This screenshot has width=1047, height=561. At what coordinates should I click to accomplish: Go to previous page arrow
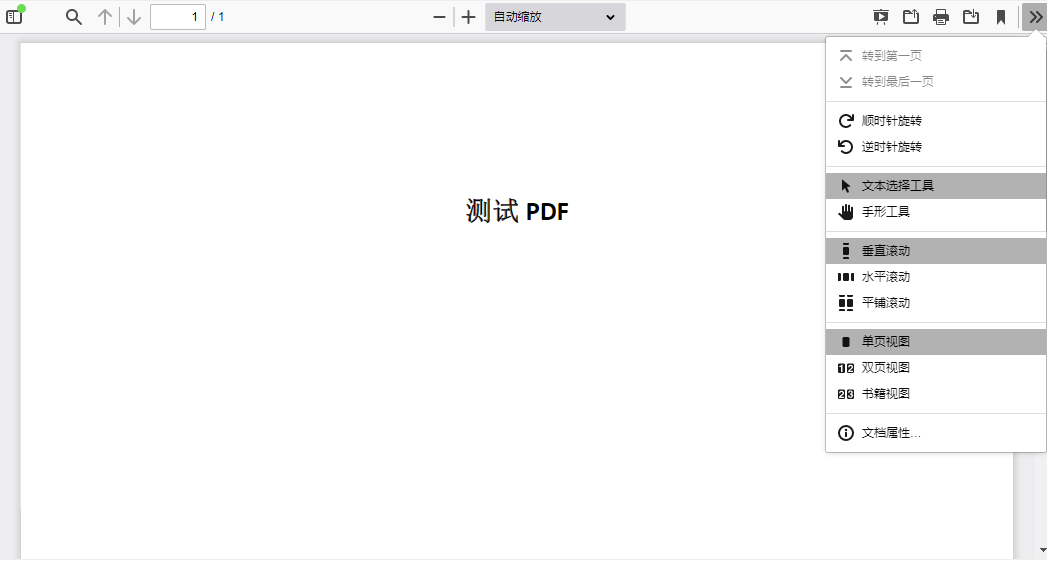tap(105, 17)
